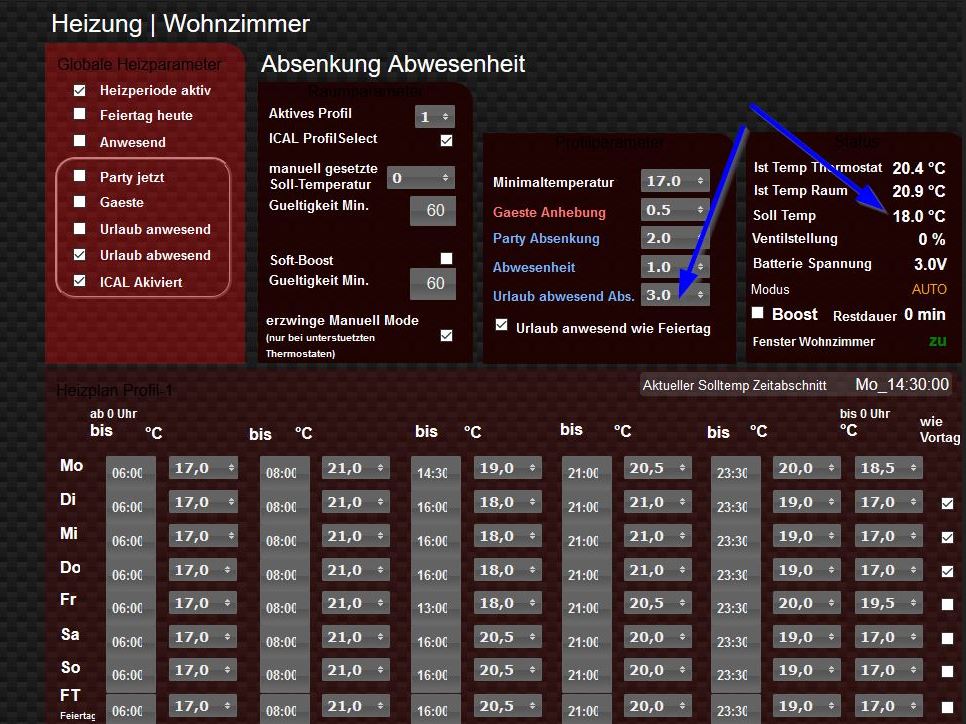Adjust Party Absenkung 2.0 value
This screenshot has height=724, width=966.
(x=675, y=238)
